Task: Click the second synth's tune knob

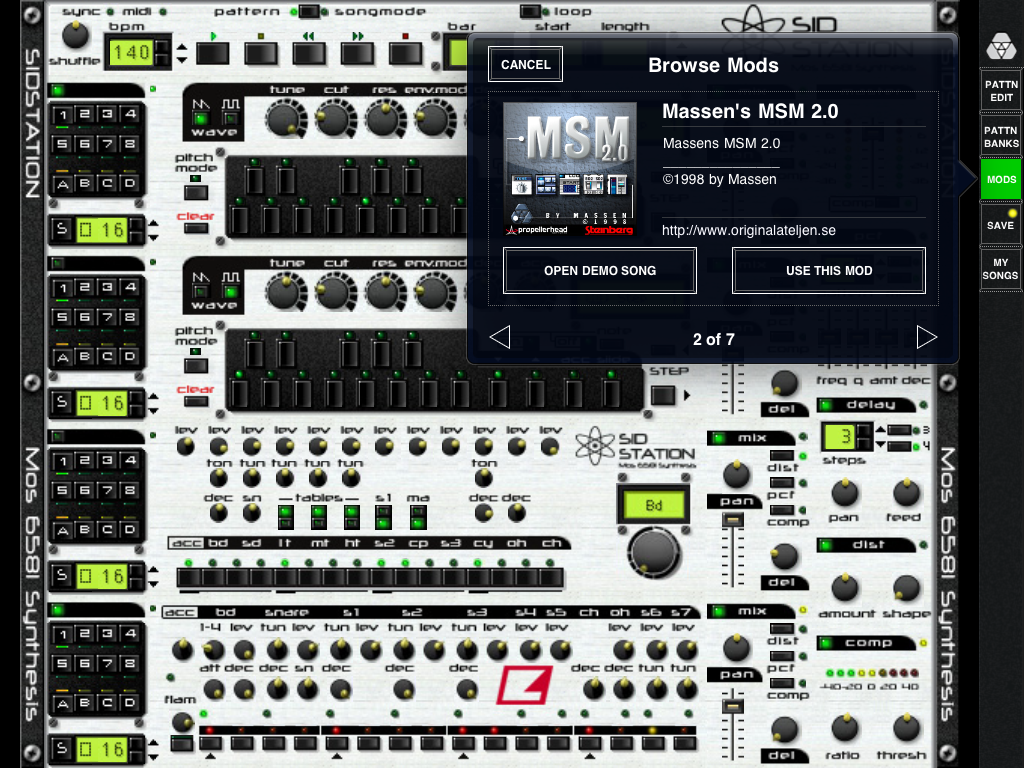Action: (x=285, y=293)
